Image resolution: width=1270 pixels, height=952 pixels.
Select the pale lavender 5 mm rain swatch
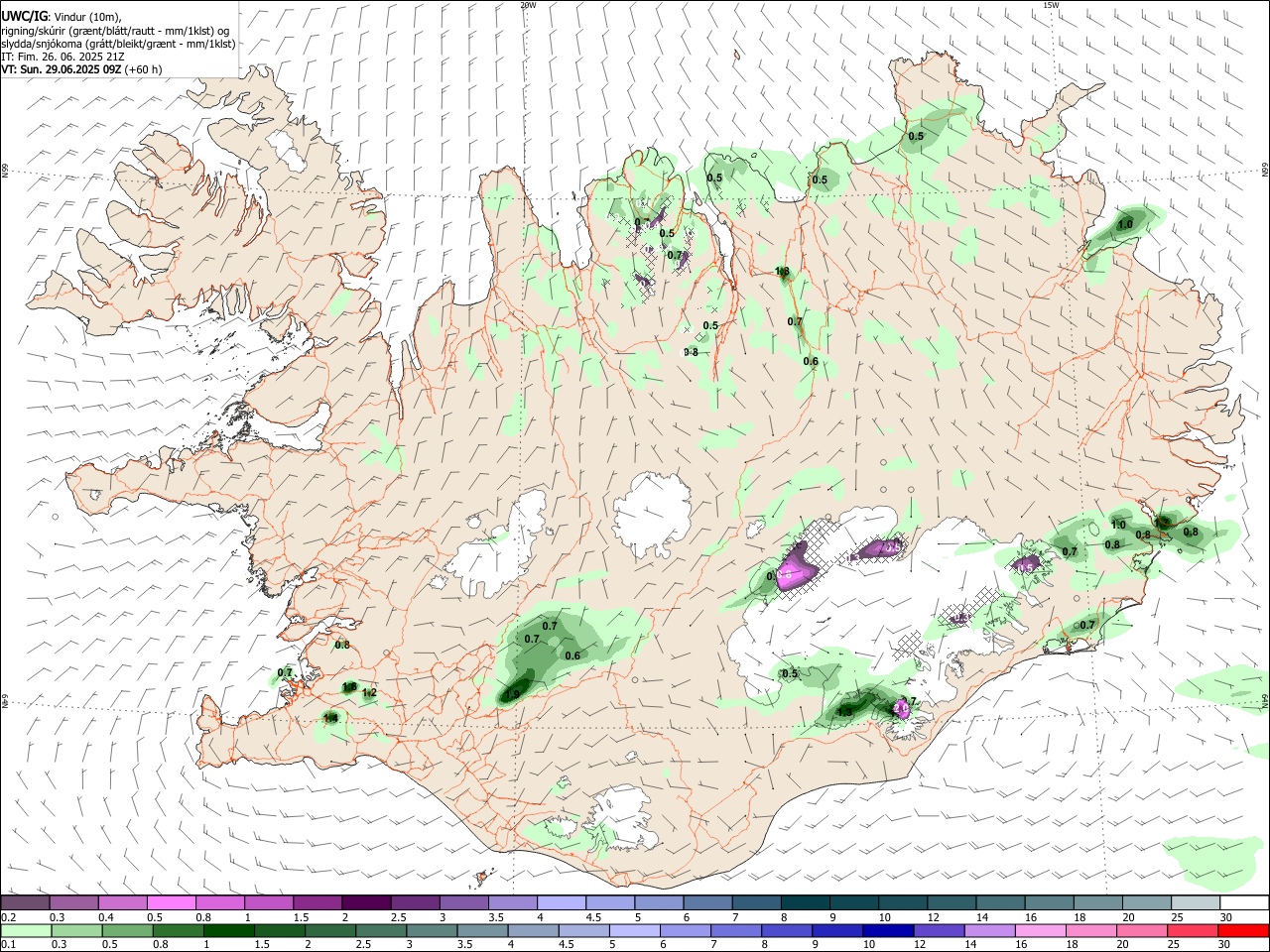633,930
